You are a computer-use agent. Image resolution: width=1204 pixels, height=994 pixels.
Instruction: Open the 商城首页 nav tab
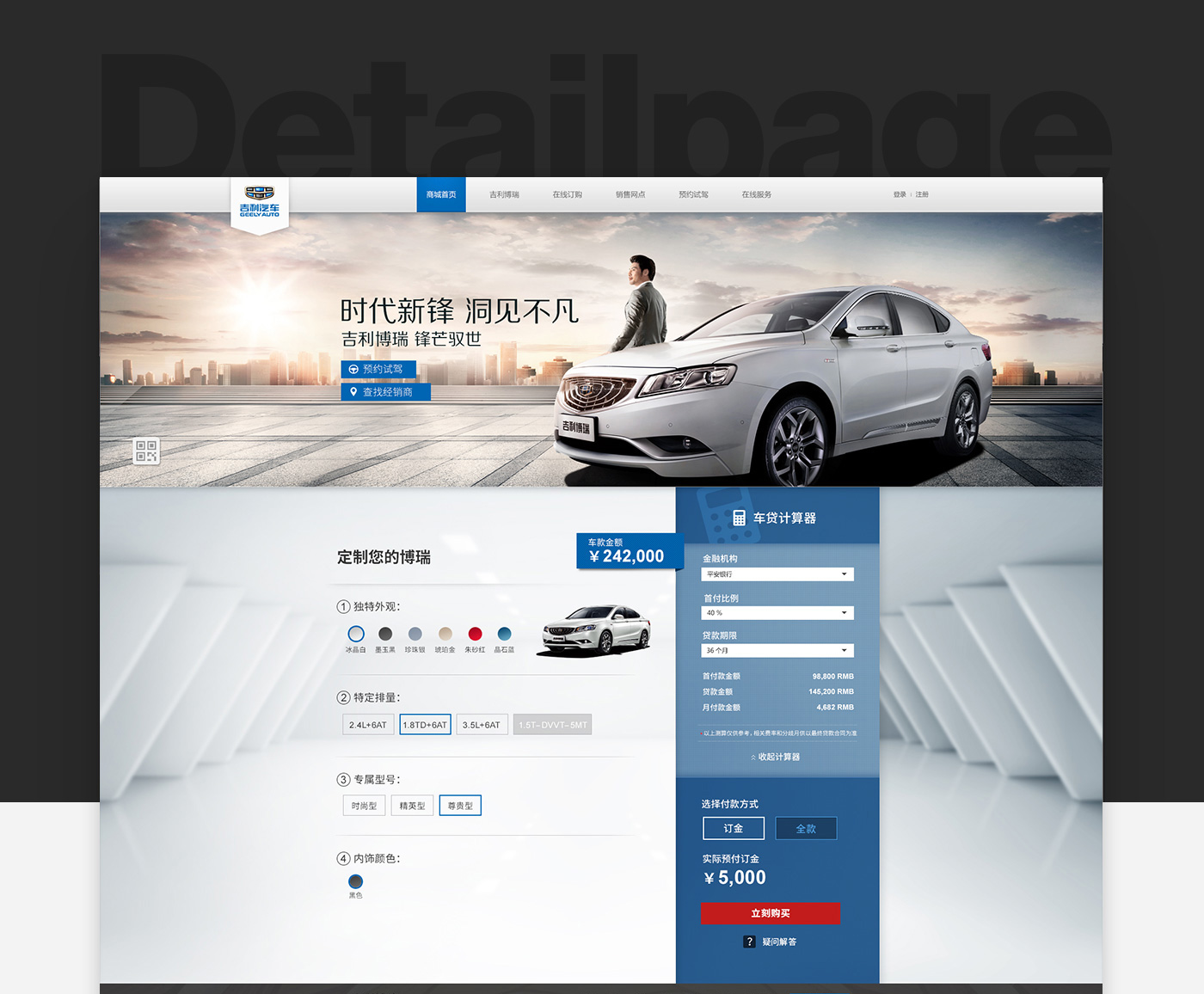pyautogui.click(x=441, y=194)
